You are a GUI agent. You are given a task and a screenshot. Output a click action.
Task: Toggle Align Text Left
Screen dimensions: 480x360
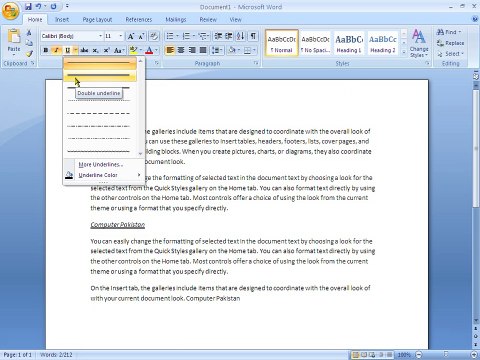[170, 50]
